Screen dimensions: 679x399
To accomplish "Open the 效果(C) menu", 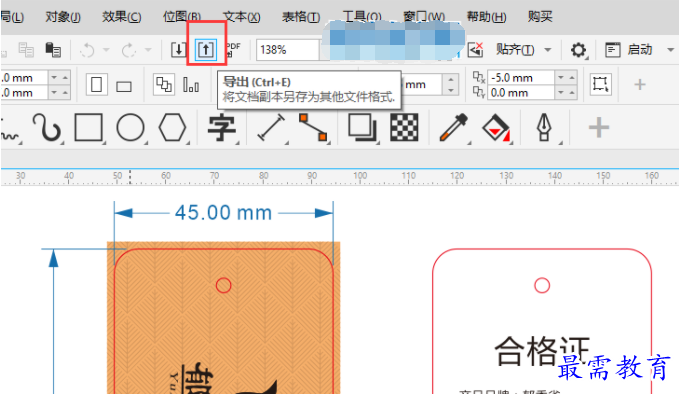I will [x=122, y=16].
